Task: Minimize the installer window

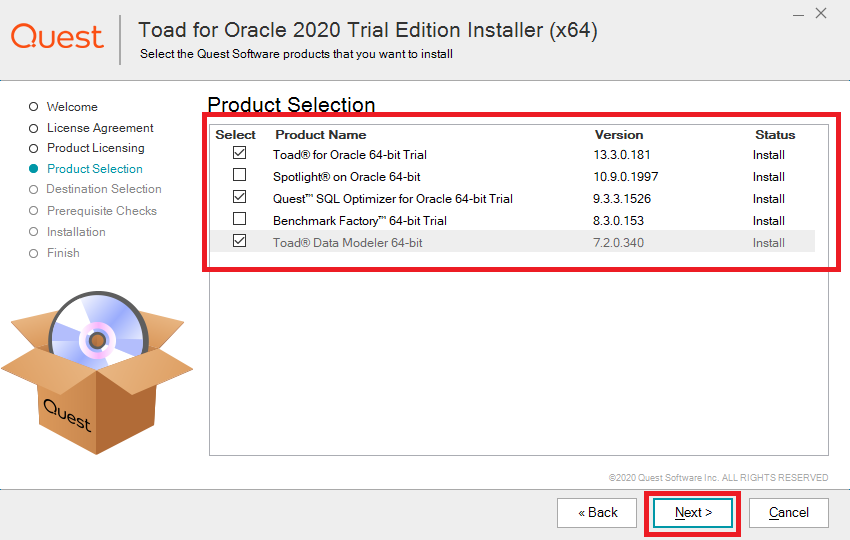Action: point(799,15)
